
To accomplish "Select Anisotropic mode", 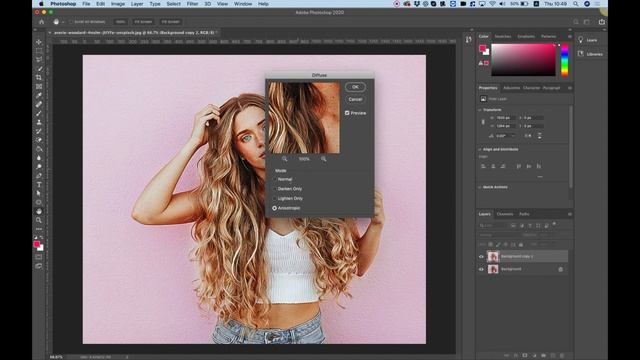I will [275, 208].
